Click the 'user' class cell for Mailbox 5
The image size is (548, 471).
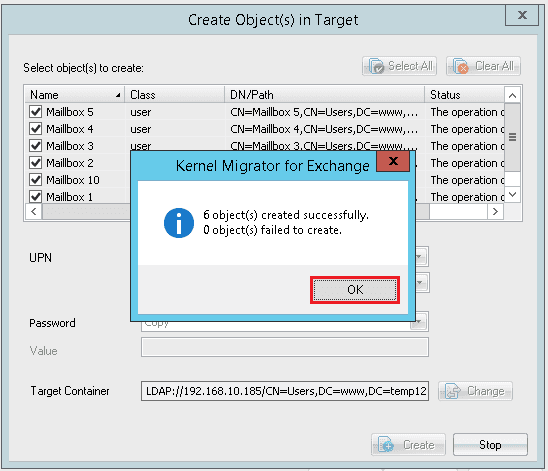141,113
